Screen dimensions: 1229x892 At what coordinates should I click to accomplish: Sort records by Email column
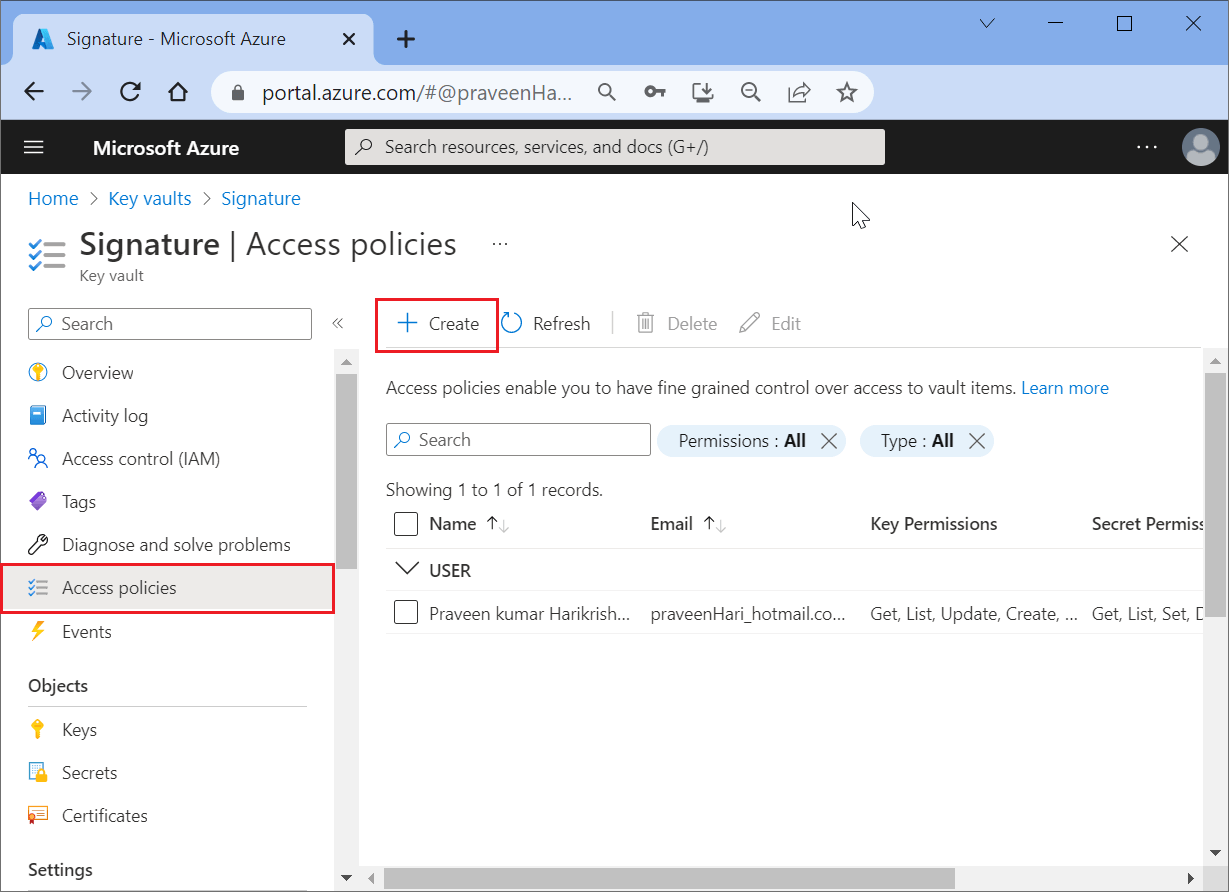[715, 524]
